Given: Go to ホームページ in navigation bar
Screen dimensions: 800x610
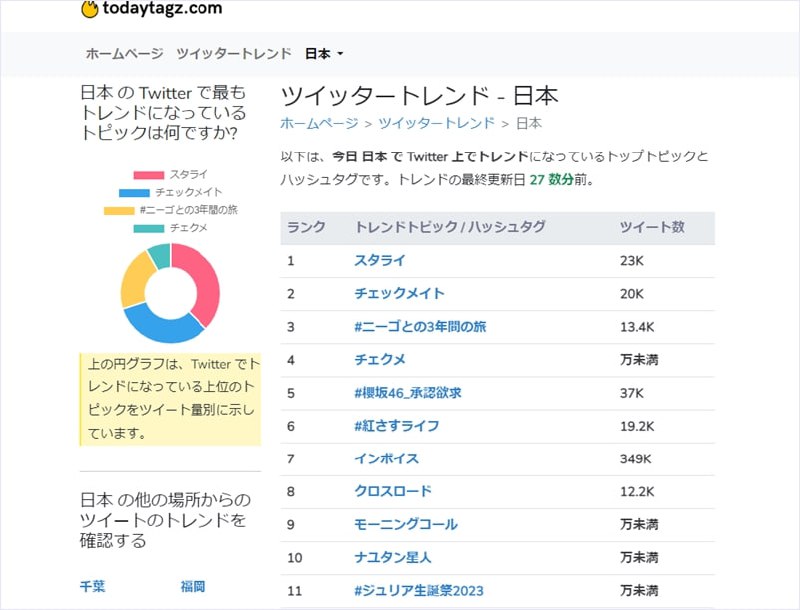Looking at the screenshot, I should 124,54.
